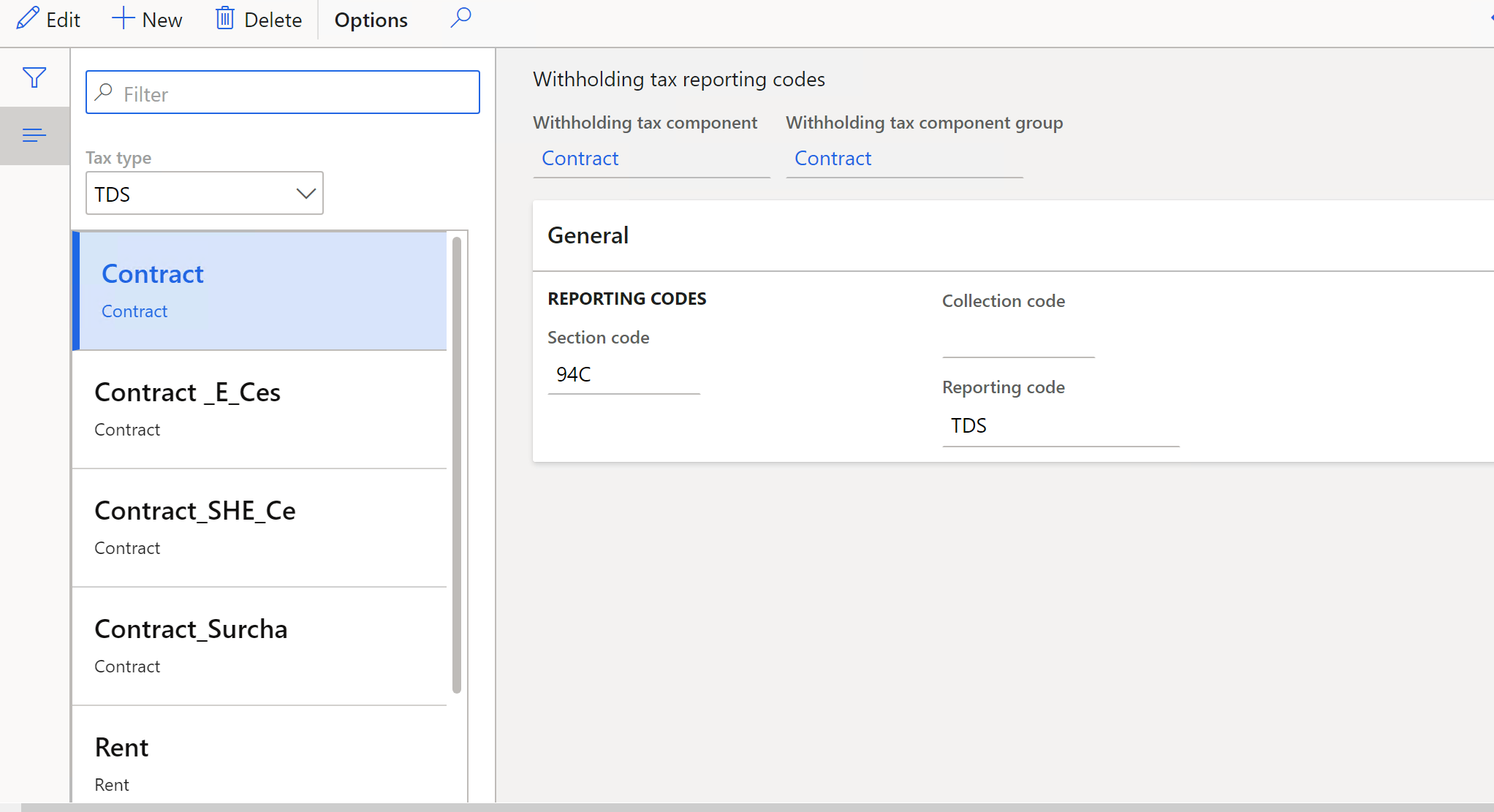Screen dimensions: 1494x812
Task: Expand the Tax type chevron arrow
Action: (306, 194)
